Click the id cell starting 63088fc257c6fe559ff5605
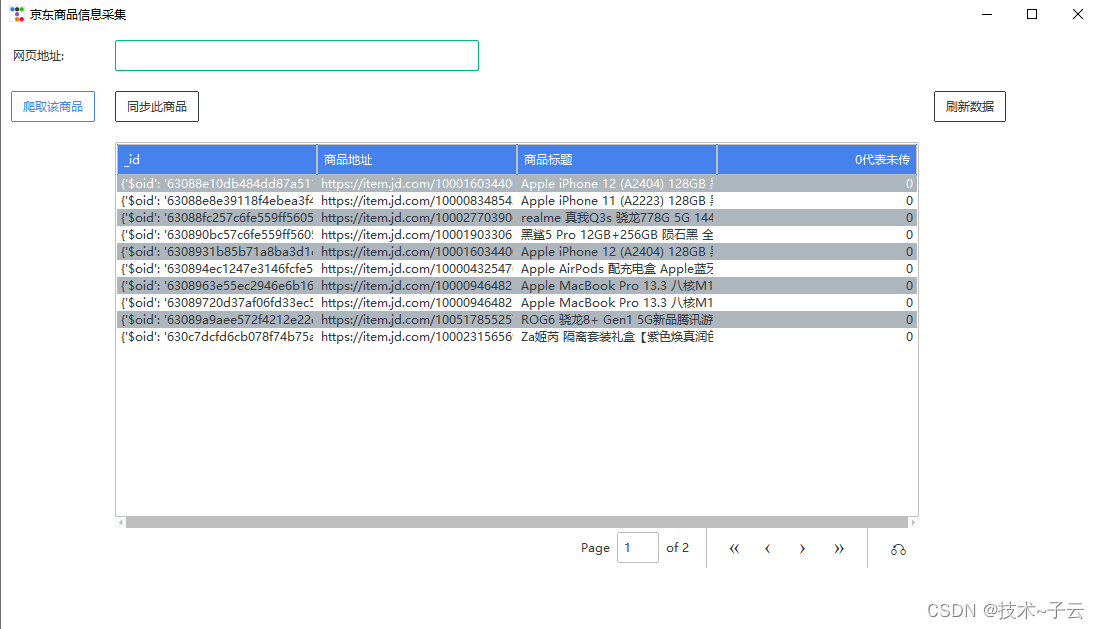Viewport: 1099px width, 629px height. coord(217,217)
